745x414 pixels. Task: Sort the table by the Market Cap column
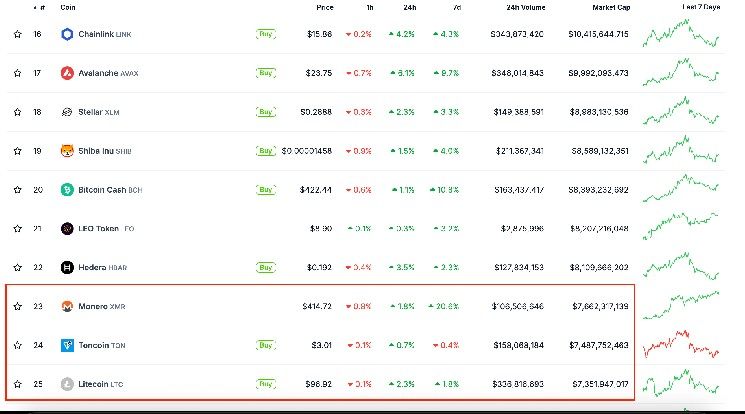[611, 8]
